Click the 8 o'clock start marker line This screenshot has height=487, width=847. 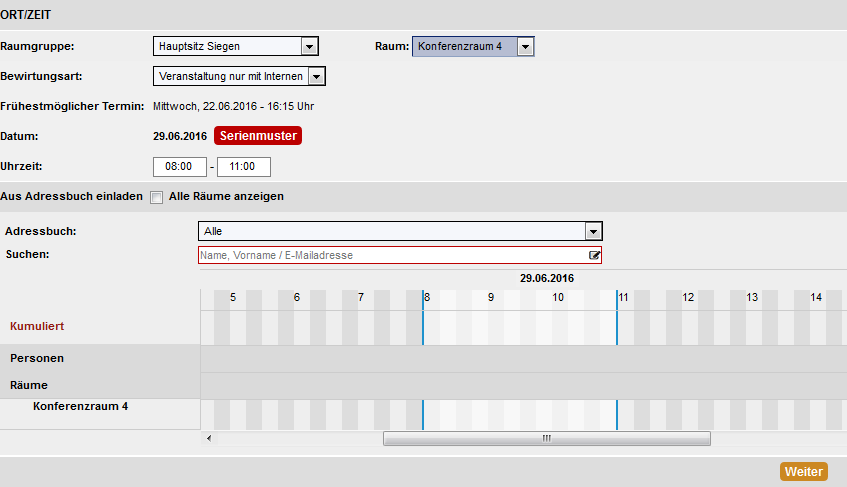tap(423, 317)
